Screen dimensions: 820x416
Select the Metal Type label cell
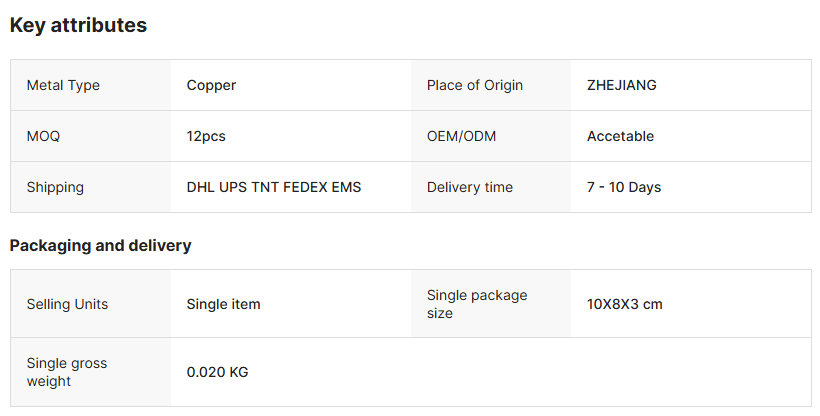click(x=63, y=85)
